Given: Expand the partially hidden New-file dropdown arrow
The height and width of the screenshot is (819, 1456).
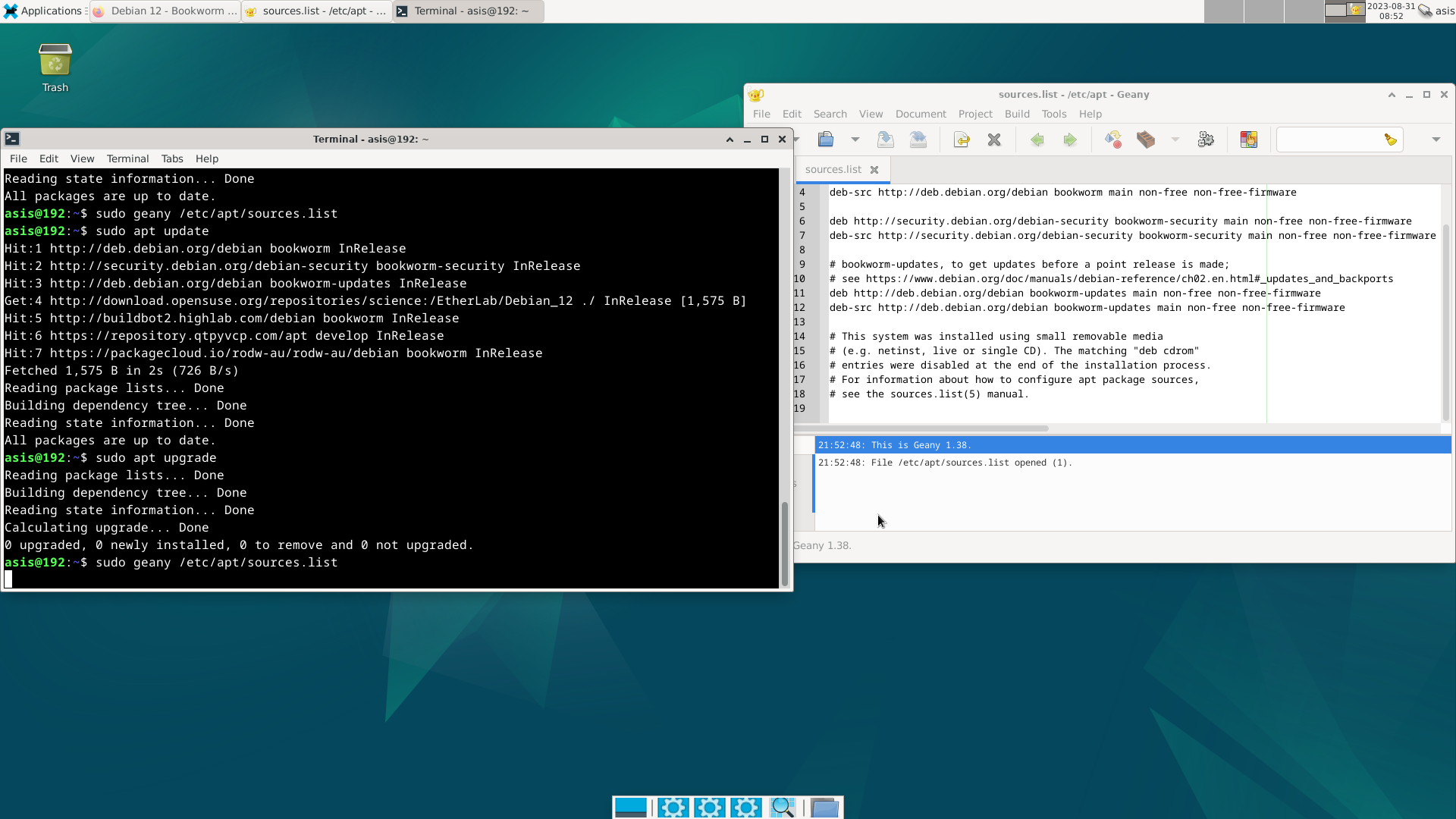Looking at the screenshot, I should [797, 140].
